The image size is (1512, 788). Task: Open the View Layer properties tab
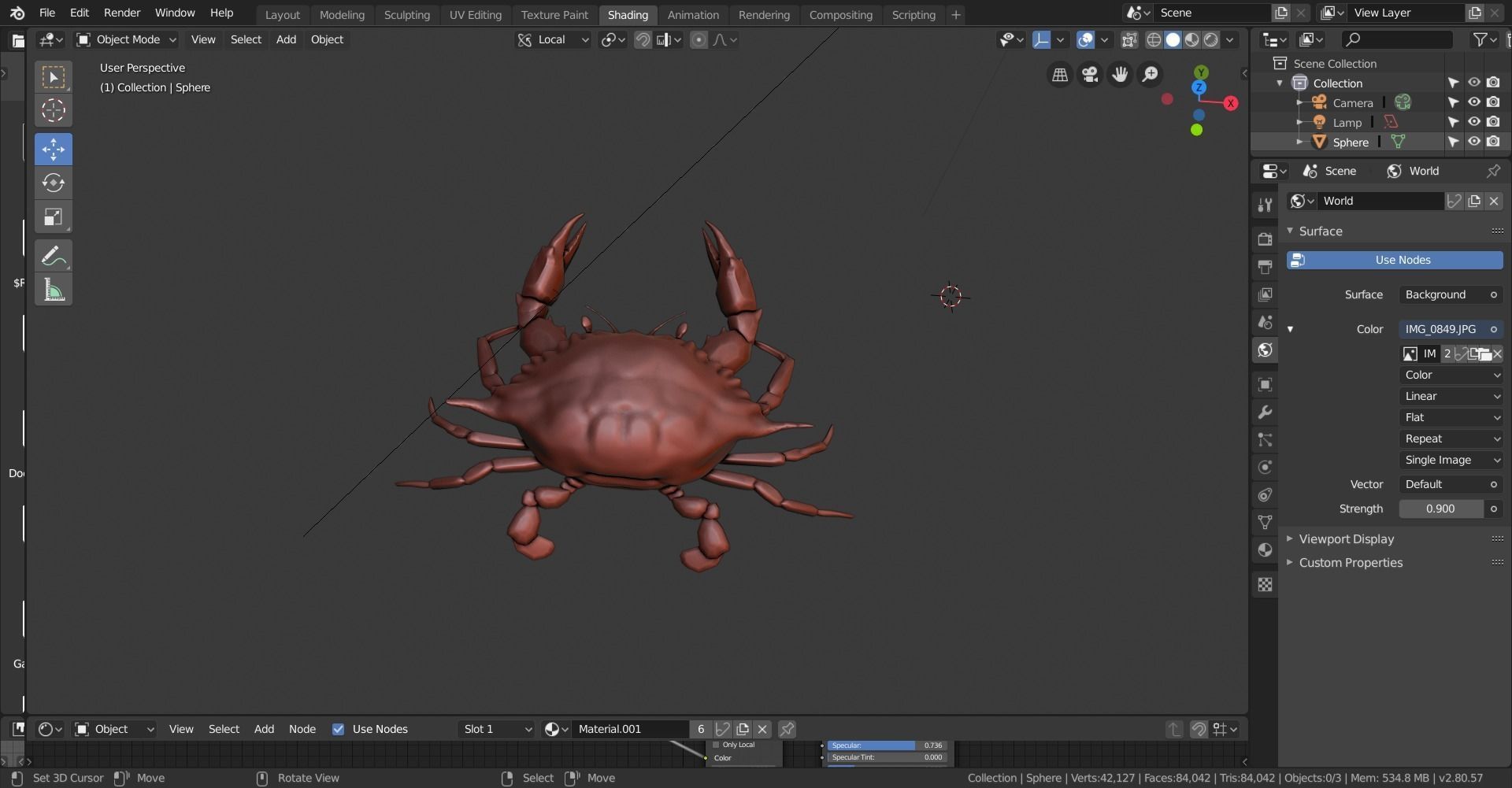[x=1265, y=294]
